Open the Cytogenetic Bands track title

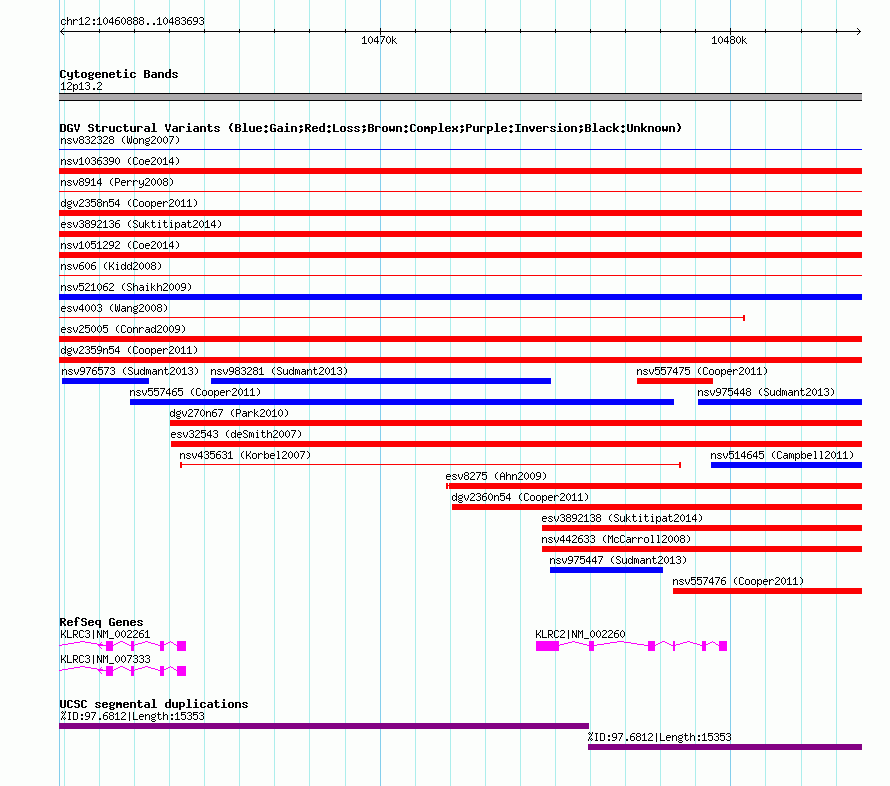click(119, 74)
